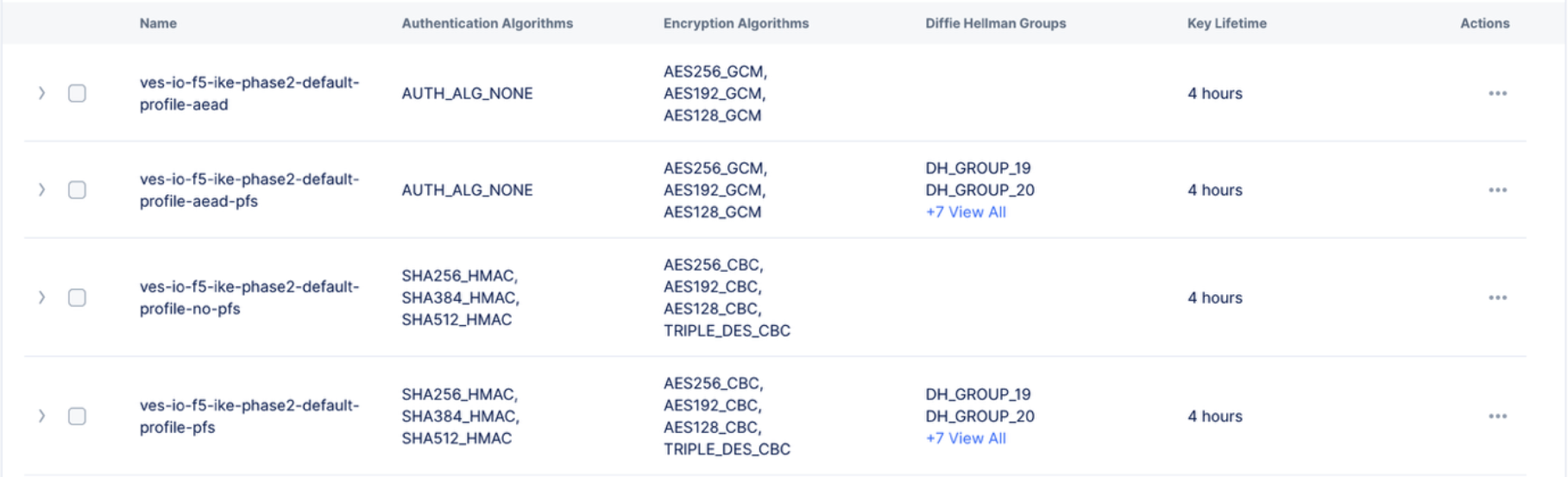Open actions menu for profile-no-pfs row

click(1497, 298)
